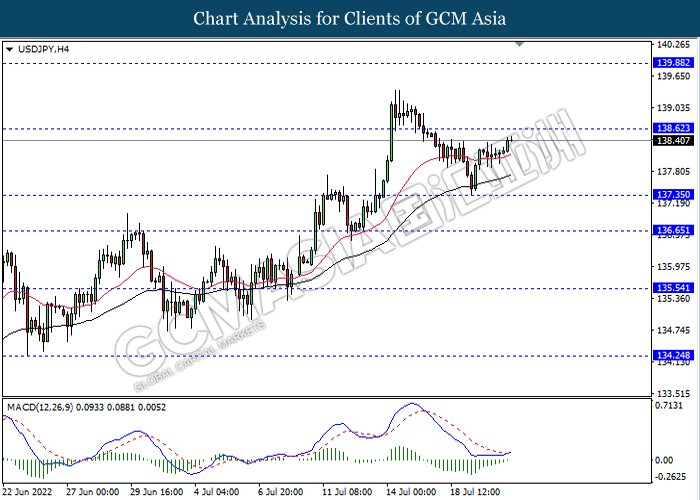Select the 139.882 price level label
This screenshot has height=500, width=700.
(x=673, y=62)
